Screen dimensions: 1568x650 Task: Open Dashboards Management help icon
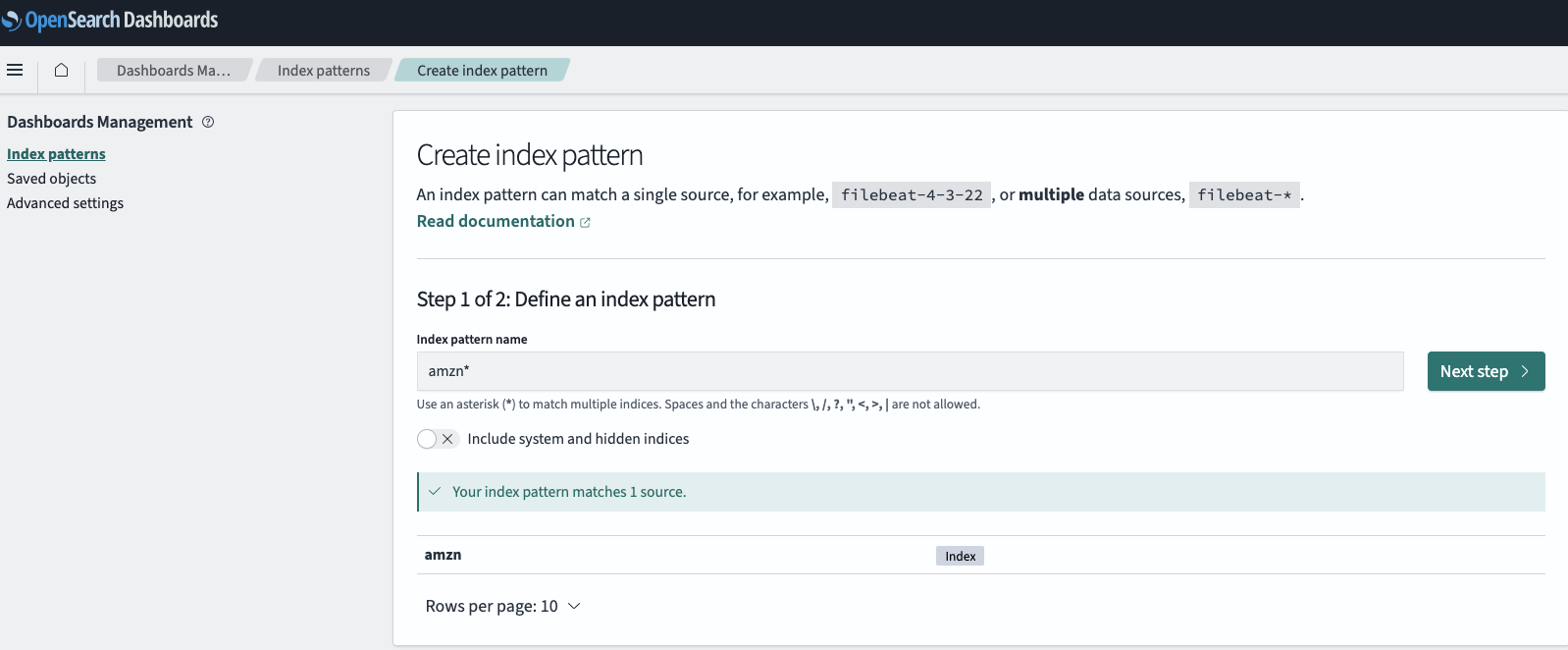[x=208, y=122]
